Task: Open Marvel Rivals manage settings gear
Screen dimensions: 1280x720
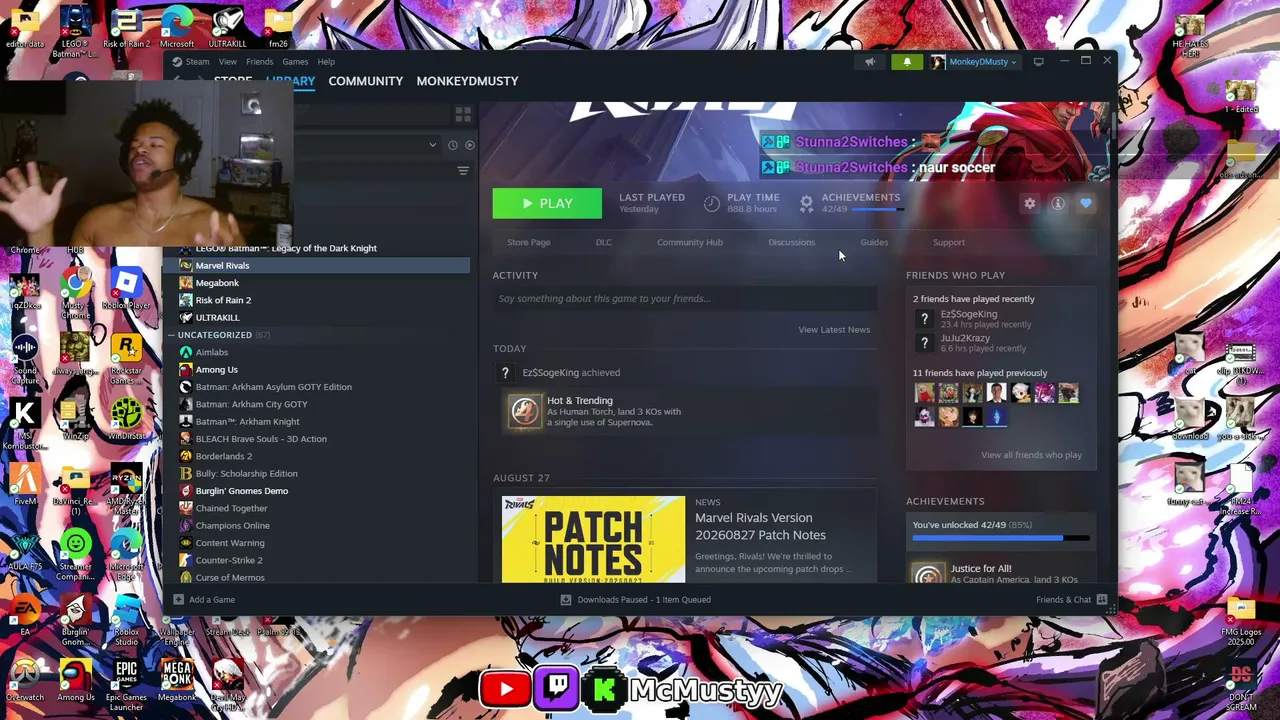Action: 1030,204
